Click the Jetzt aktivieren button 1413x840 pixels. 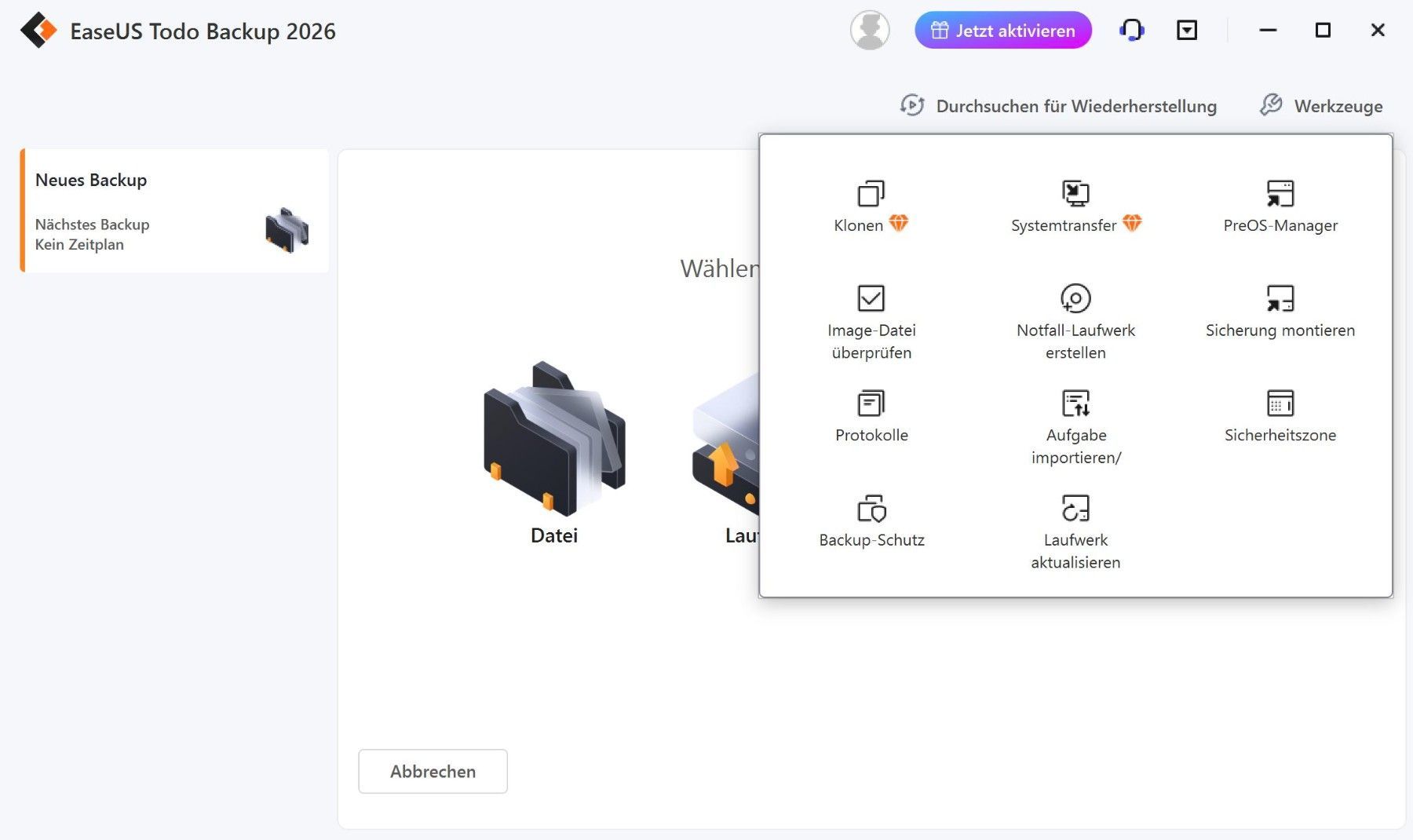click(x=1002, y=31)
